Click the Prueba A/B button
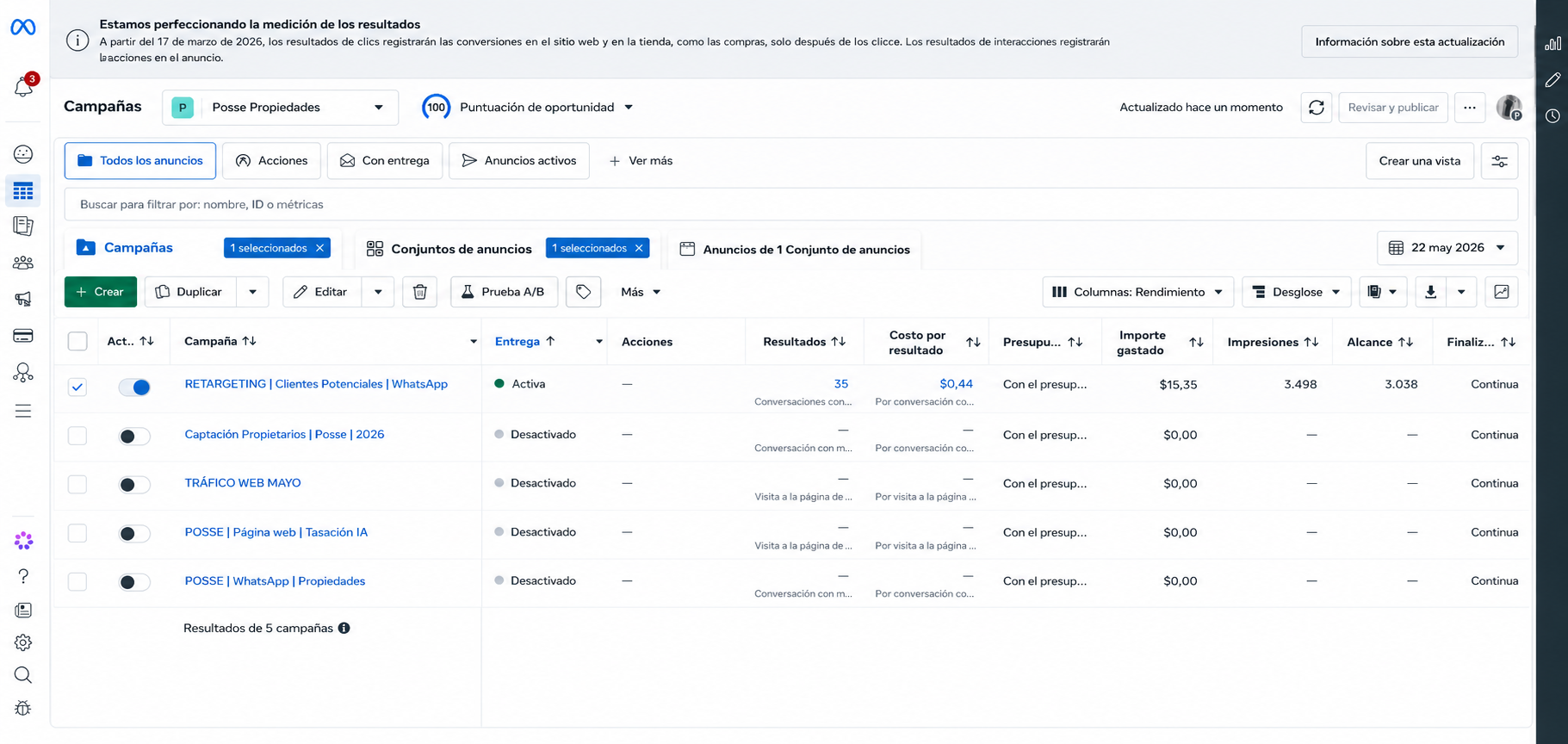Image resolution: width=1568 pixels, height=744 pixels. (x=504, y=292)
